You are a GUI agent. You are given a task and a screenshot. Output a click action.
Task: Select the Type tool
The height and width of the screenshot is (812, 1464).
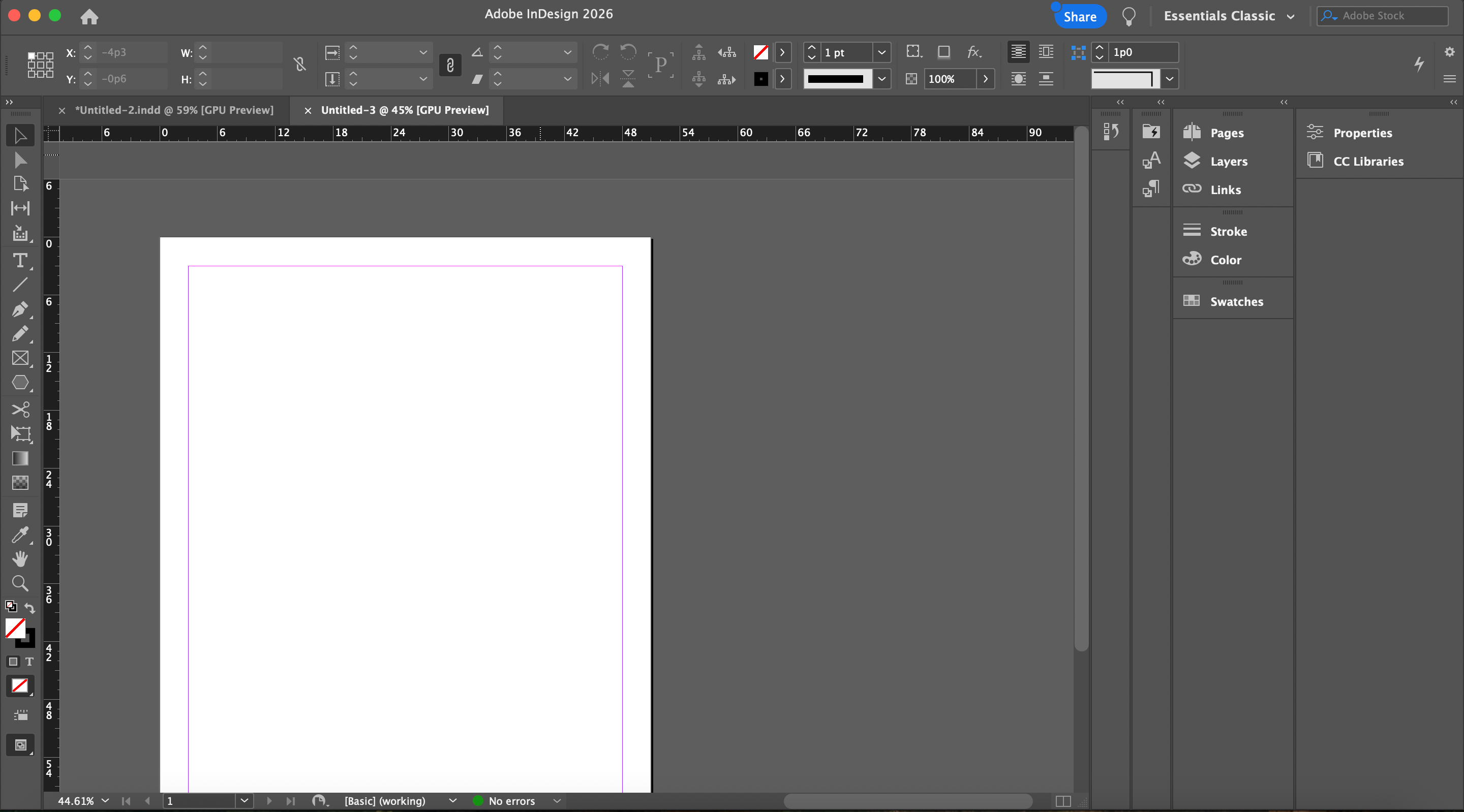[x=20, y=261]
